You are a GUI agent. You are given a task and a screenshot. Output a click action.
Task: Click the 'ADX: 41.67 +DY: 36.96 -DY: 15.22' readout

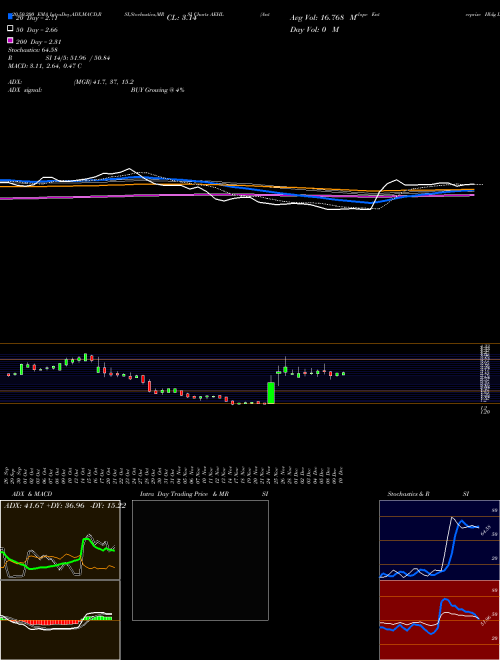65,505
